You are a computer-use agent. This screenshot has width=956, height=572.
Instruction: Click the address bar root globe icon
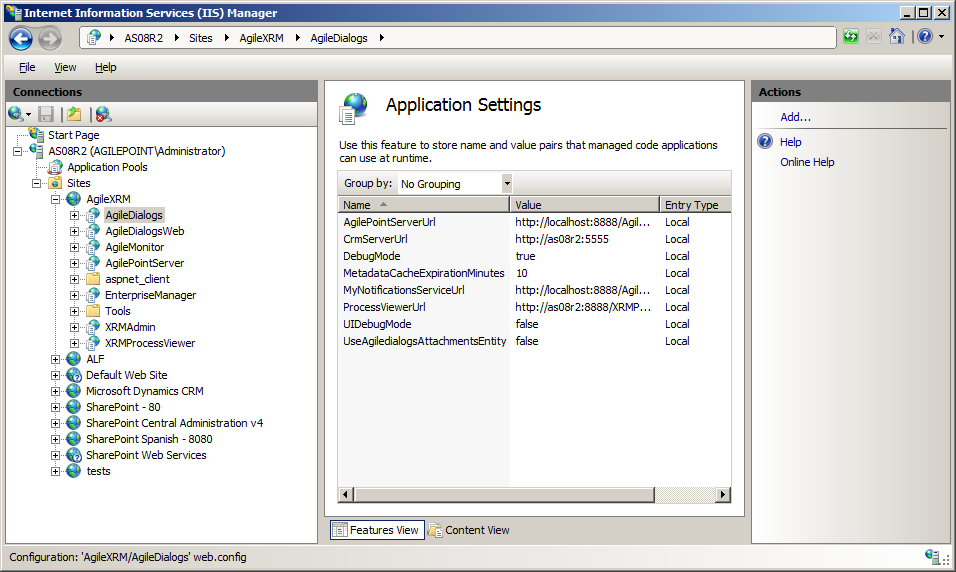[x=93, y=38]
